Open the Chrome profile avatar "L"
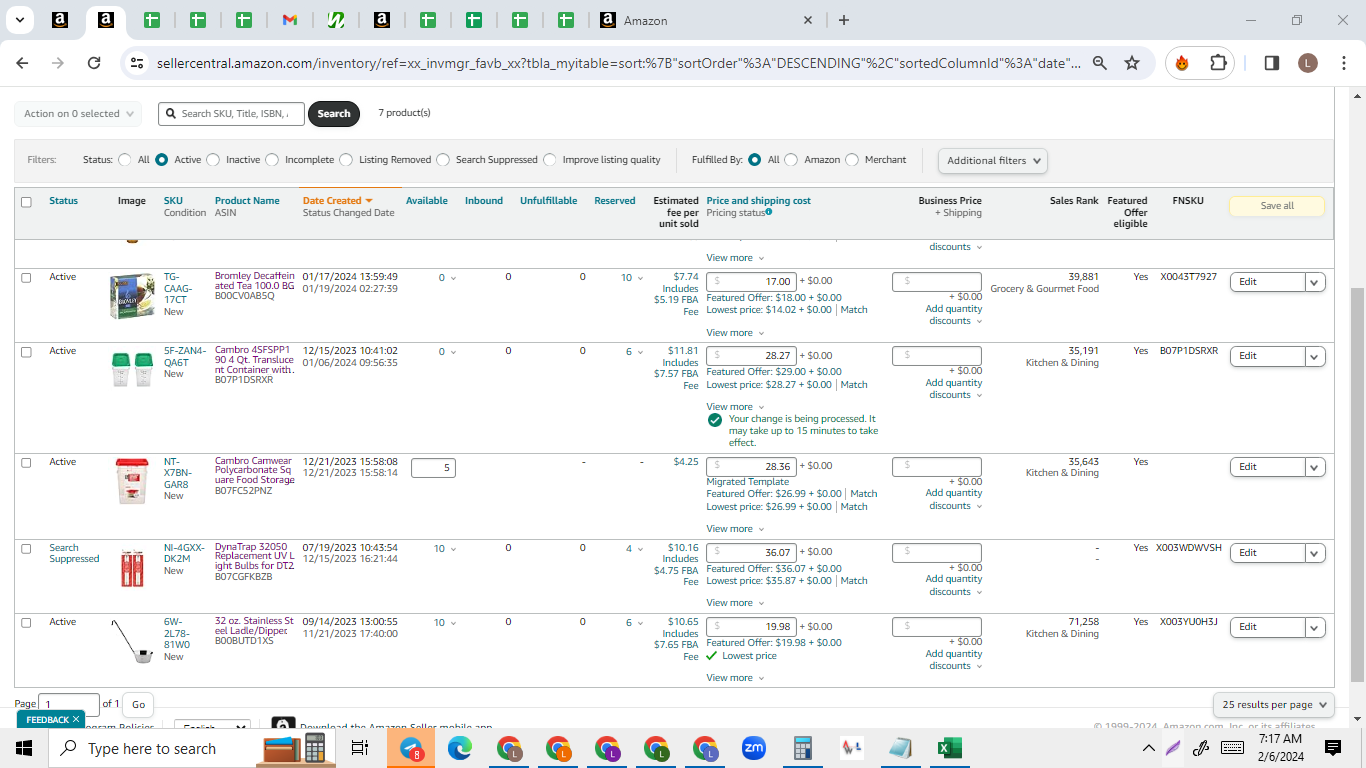Screen dimensions: 1366x768 pos(1308,63)
